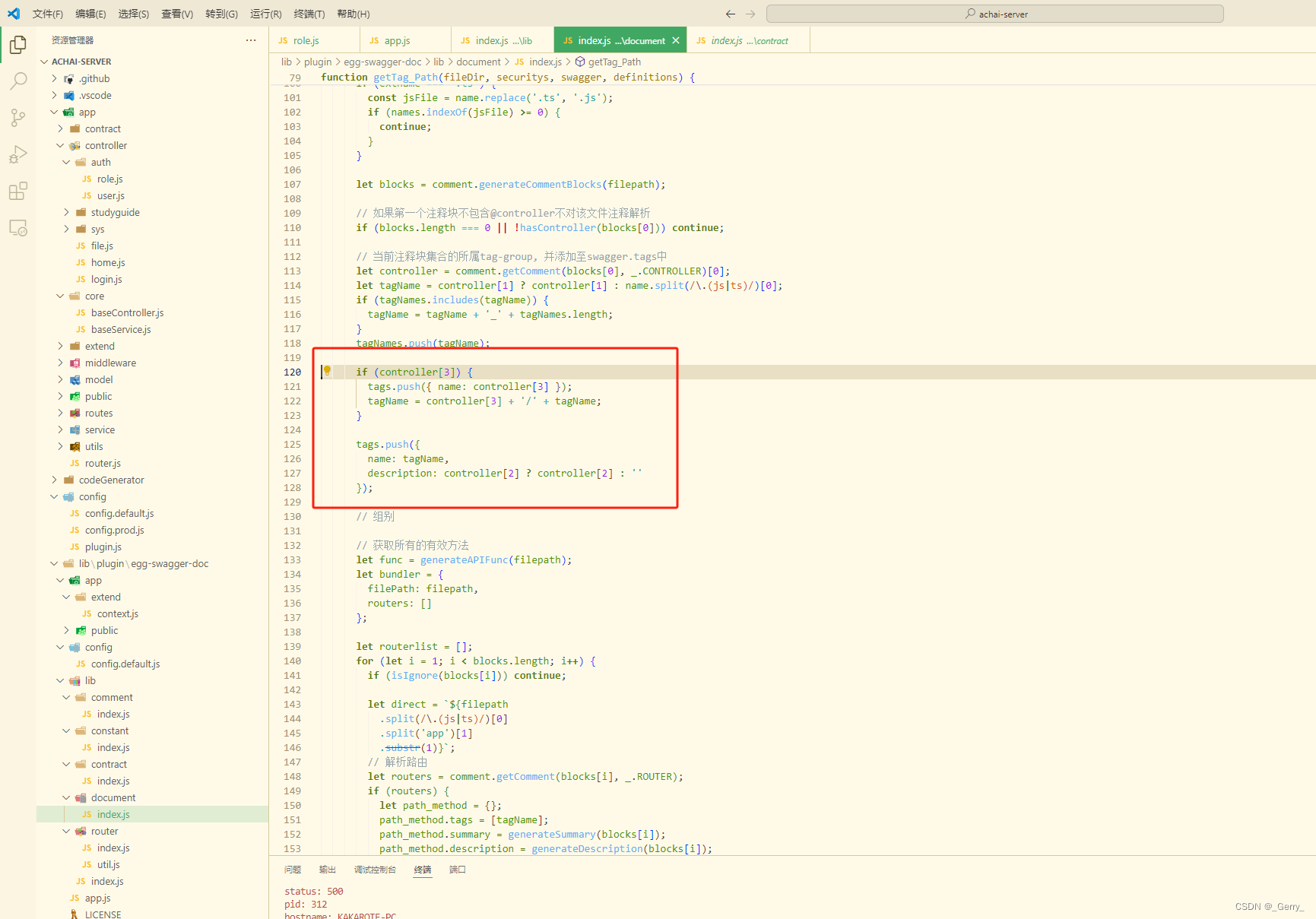
Task: Switch to the index.js ...\lib tab
Action: 503,40
